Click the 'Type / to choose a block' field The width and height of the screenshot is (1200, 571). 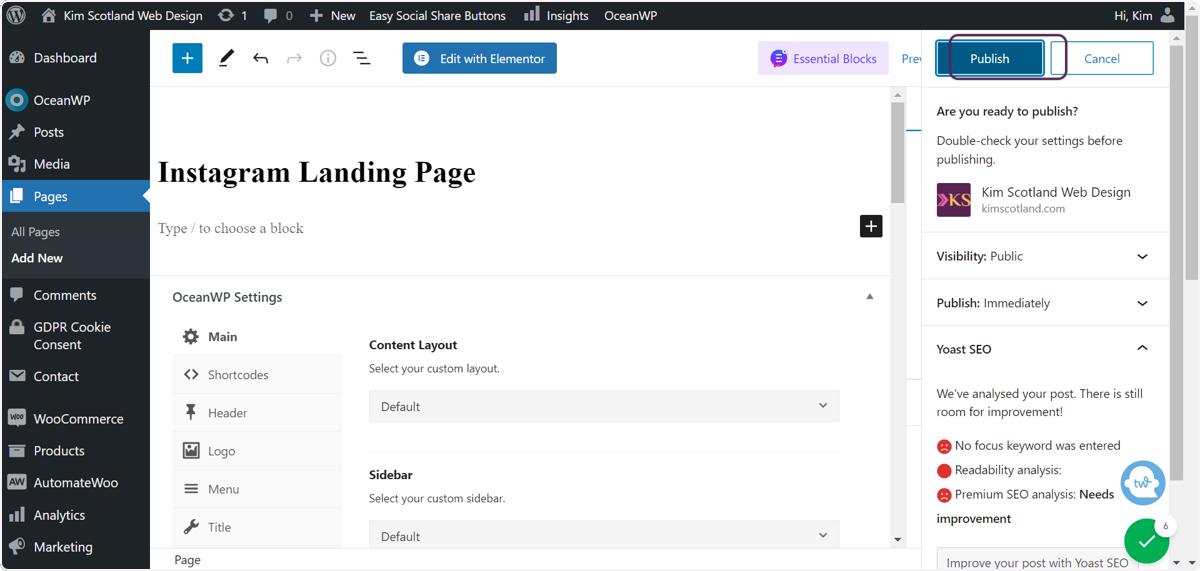coord(231,228)
